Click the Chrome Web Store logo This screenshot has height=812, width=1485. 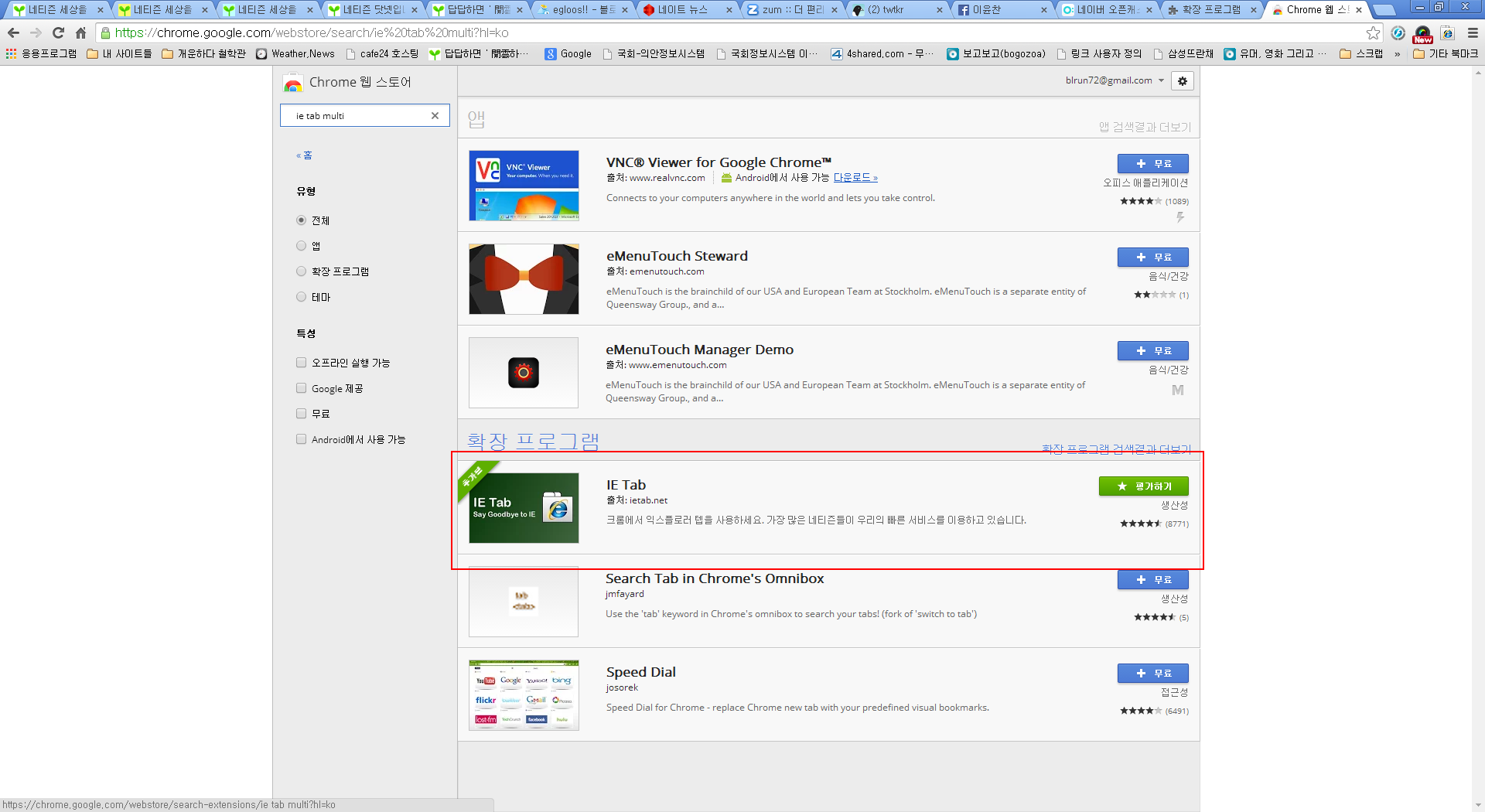point(293,82)
